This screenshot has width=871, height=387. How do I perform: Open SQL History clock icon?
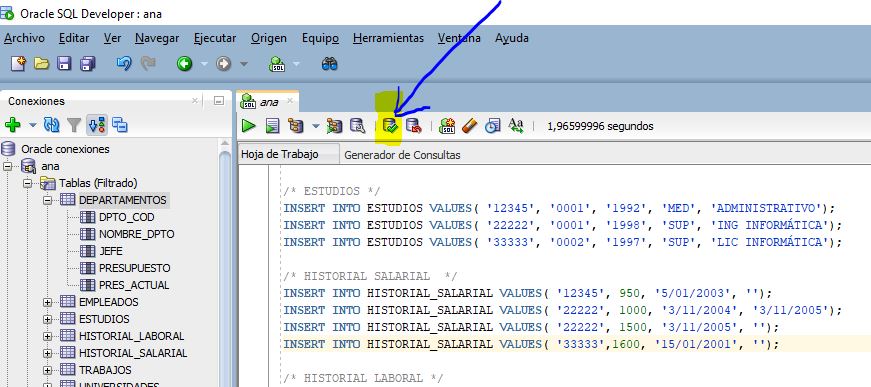(x=492, y=126)
